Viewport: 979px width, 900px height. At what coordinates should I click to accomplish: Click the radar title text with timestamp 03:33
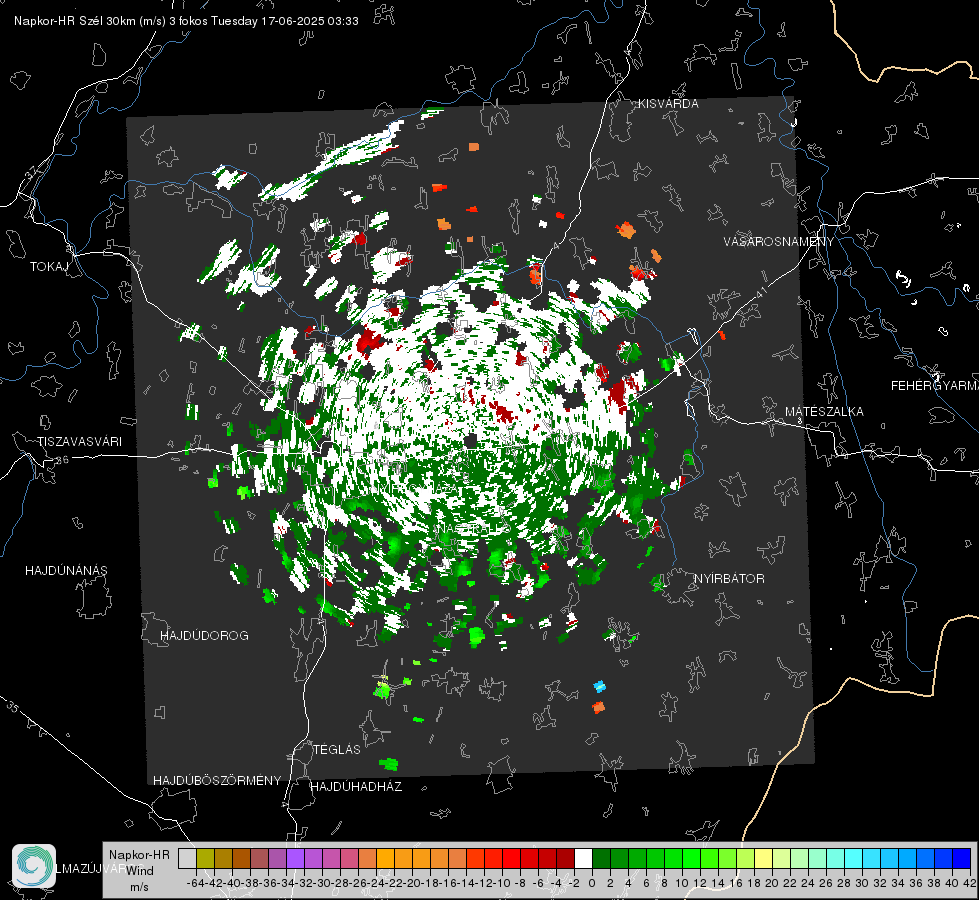click(186, 21)
